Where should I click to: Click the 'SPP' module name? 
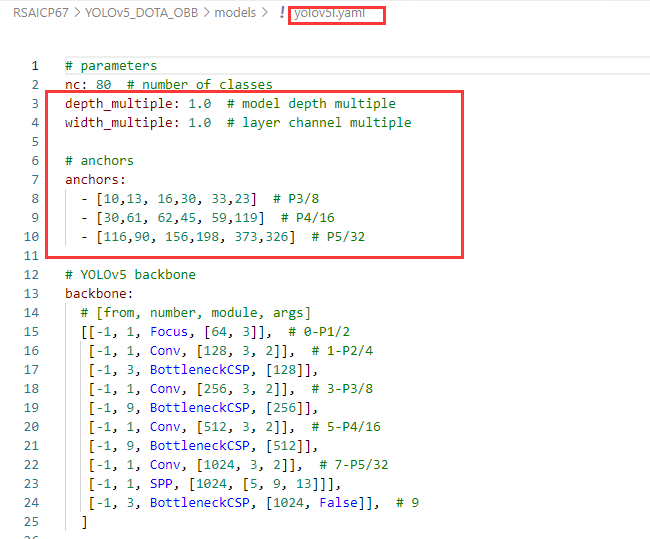click(x=161, y=484)
